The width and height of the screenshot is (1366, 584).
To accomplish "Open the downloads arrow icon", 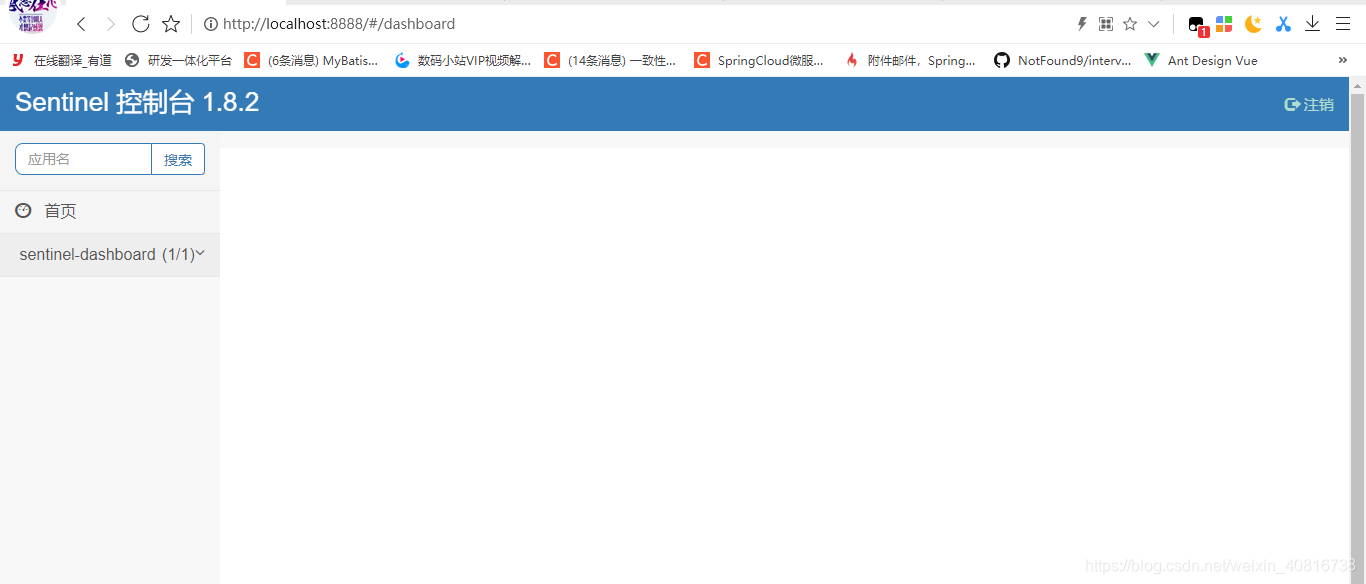I will pyautogui.click(x=1313, y=24).
